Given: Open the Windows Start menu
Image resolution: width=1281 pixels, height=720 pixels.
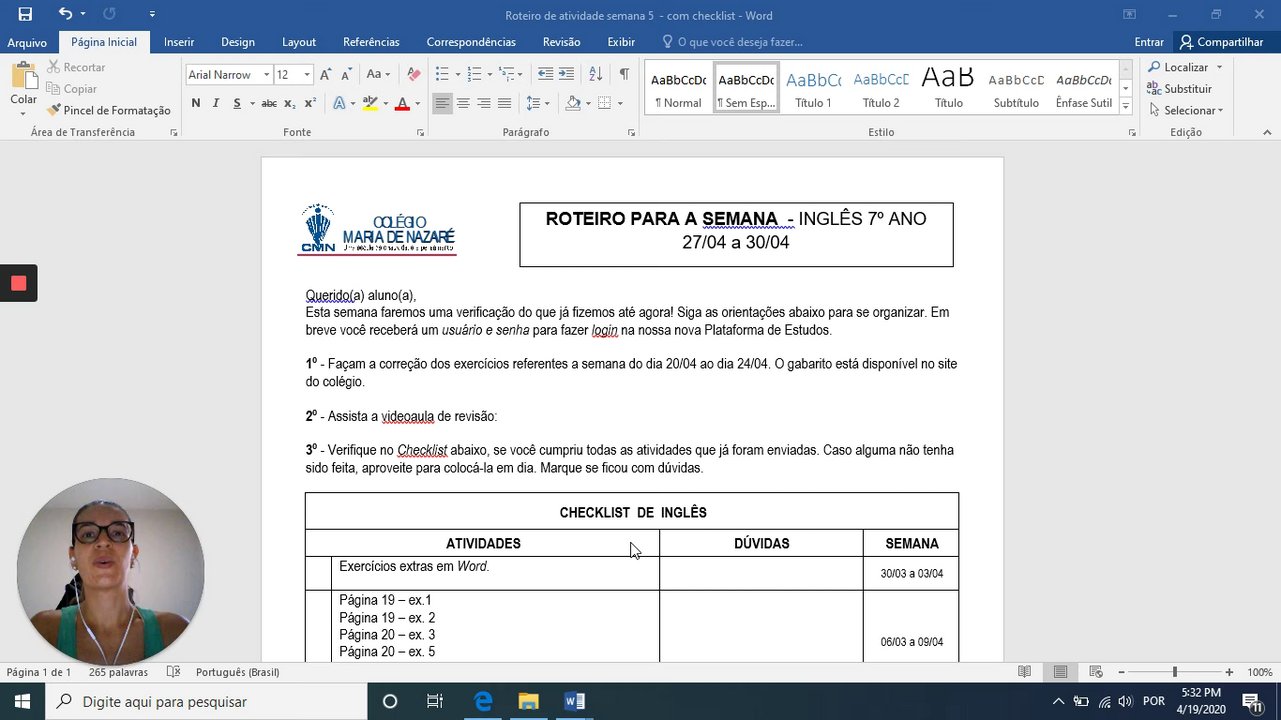Looking at the screenshot, I should click(x=22, y=701).
